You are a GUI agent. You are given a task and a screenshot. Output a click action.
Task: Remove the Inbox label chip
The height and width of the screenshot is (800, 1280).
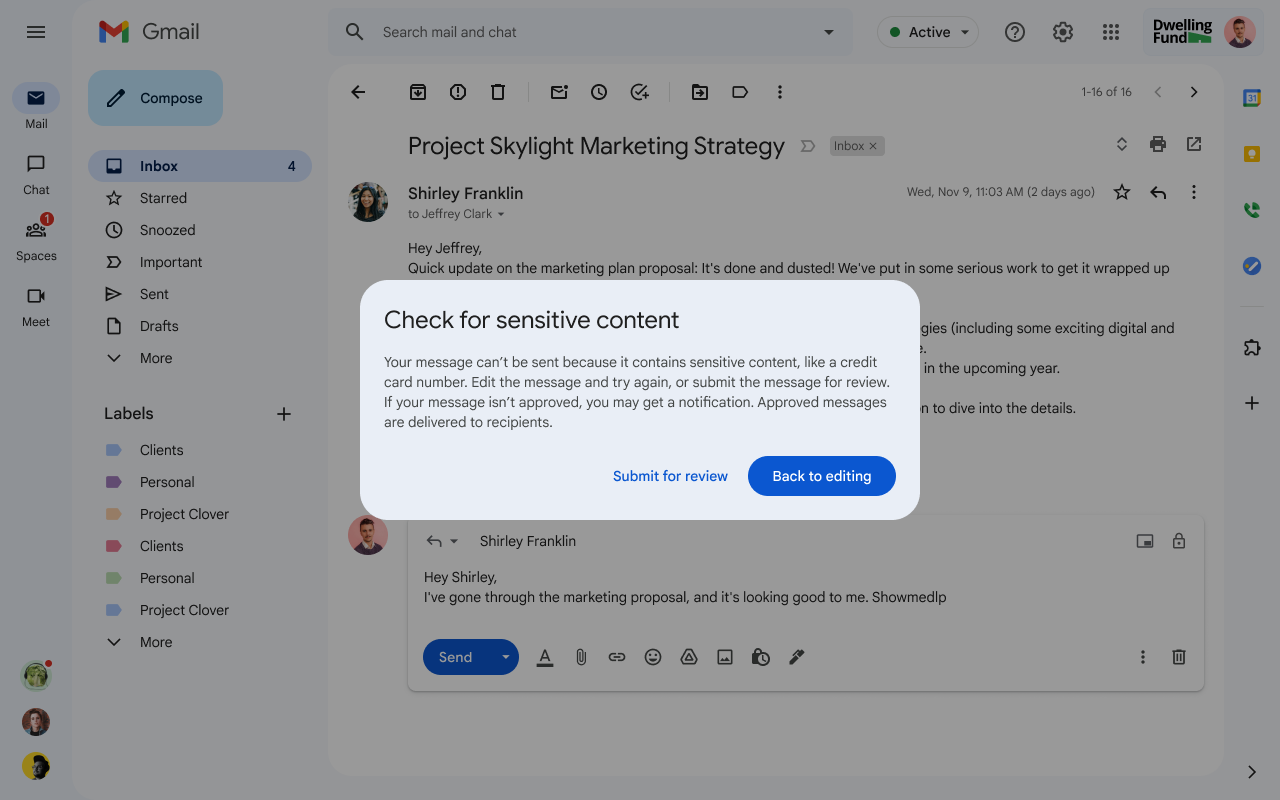point(873,146)
